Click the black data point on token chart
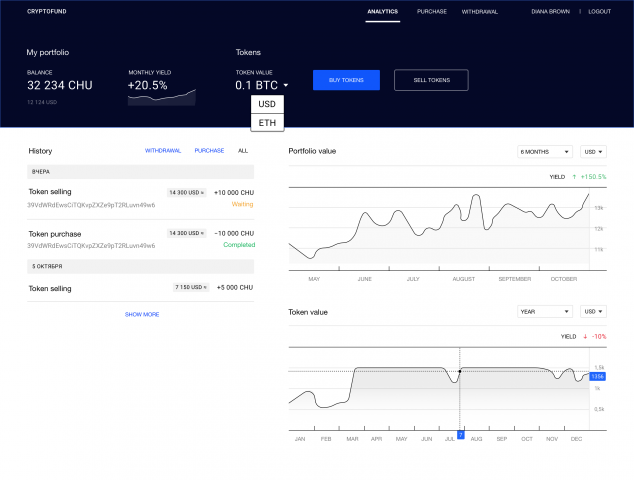Viewport: 634px width, 480px height. coord(460,371)
